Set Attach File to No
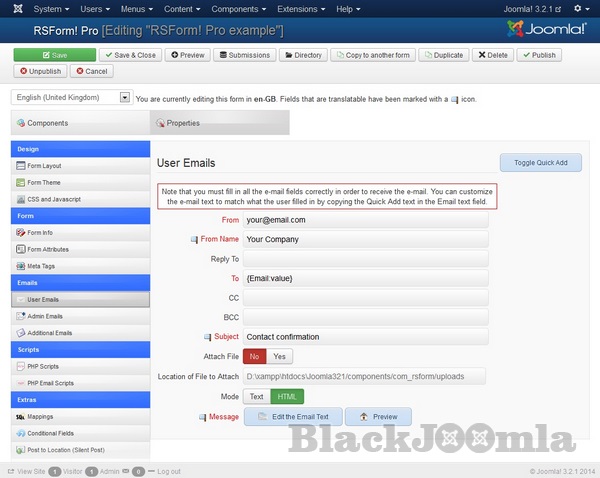Viewport: 600px width, 478px height. [255, 356]
